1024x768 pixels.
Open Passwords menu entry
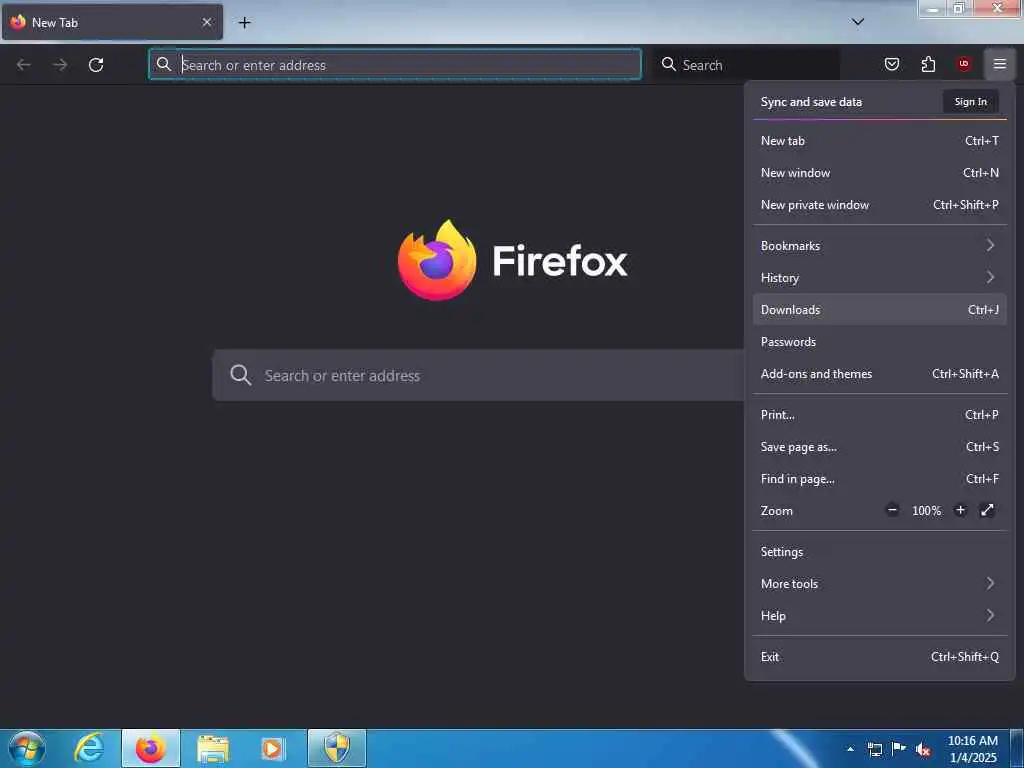click(880, 342)
